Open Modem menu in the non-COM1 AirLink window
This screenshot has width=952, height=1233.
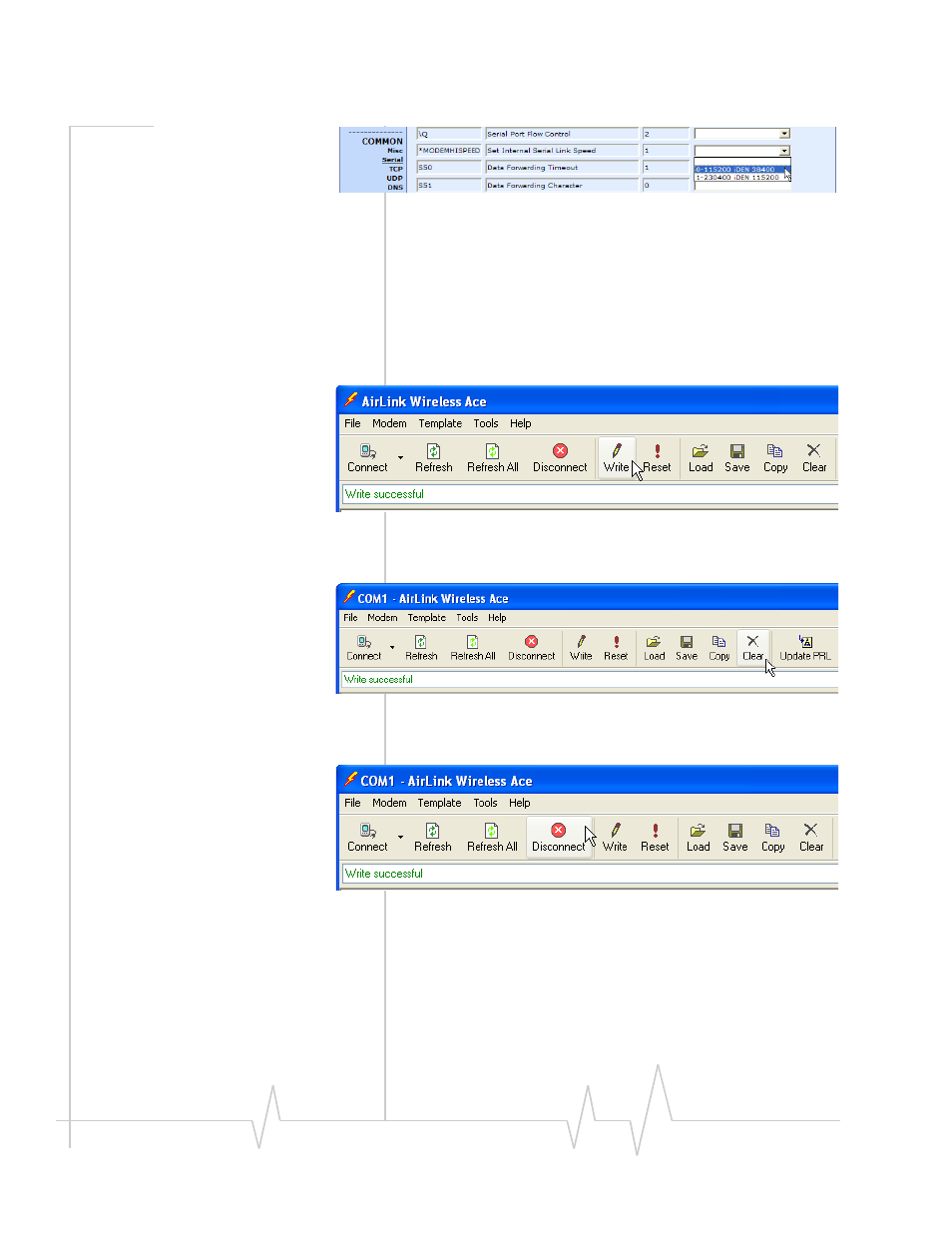[389, 423]
